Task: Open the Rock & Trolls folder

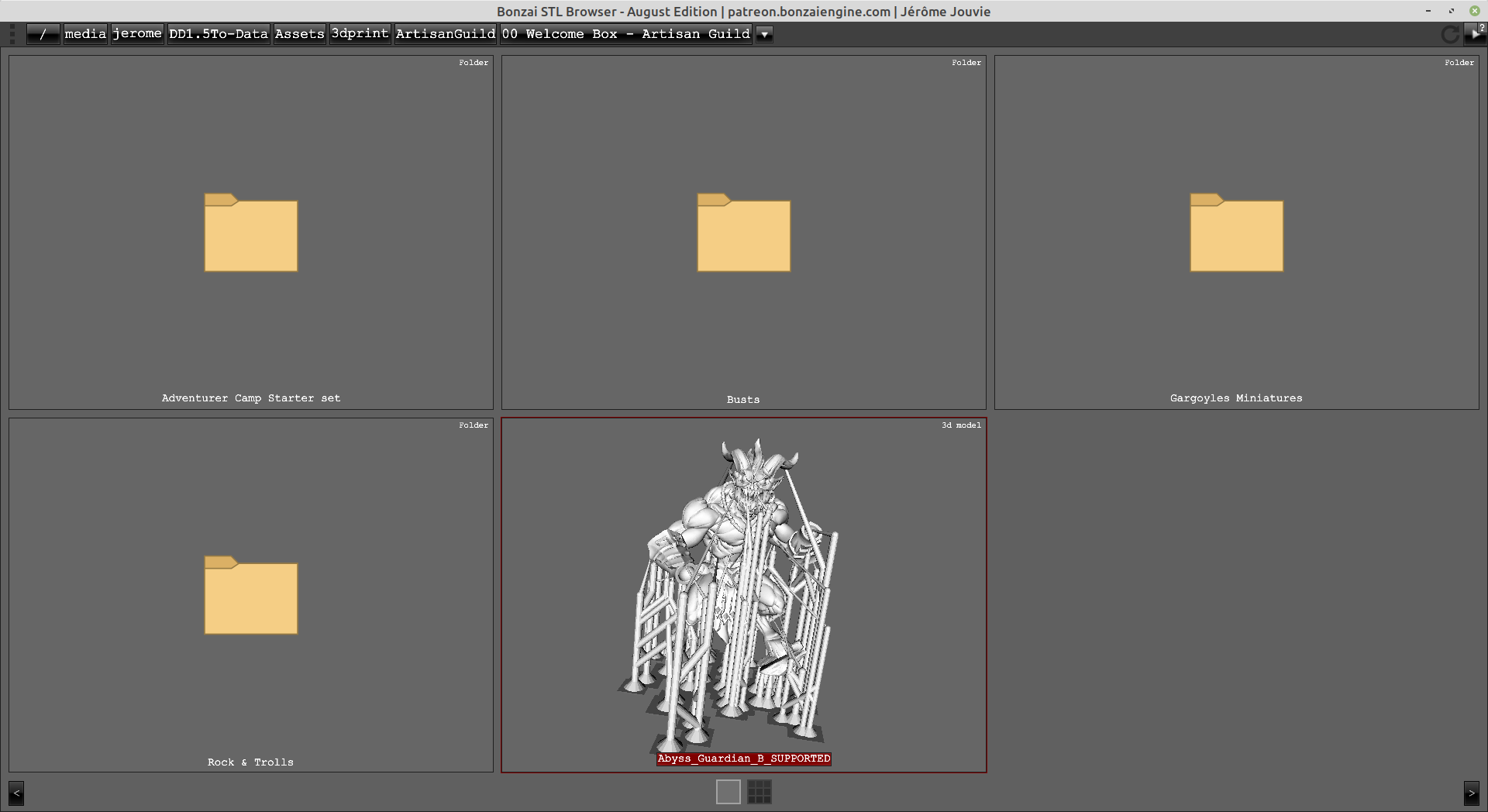Action: point(251,595)
